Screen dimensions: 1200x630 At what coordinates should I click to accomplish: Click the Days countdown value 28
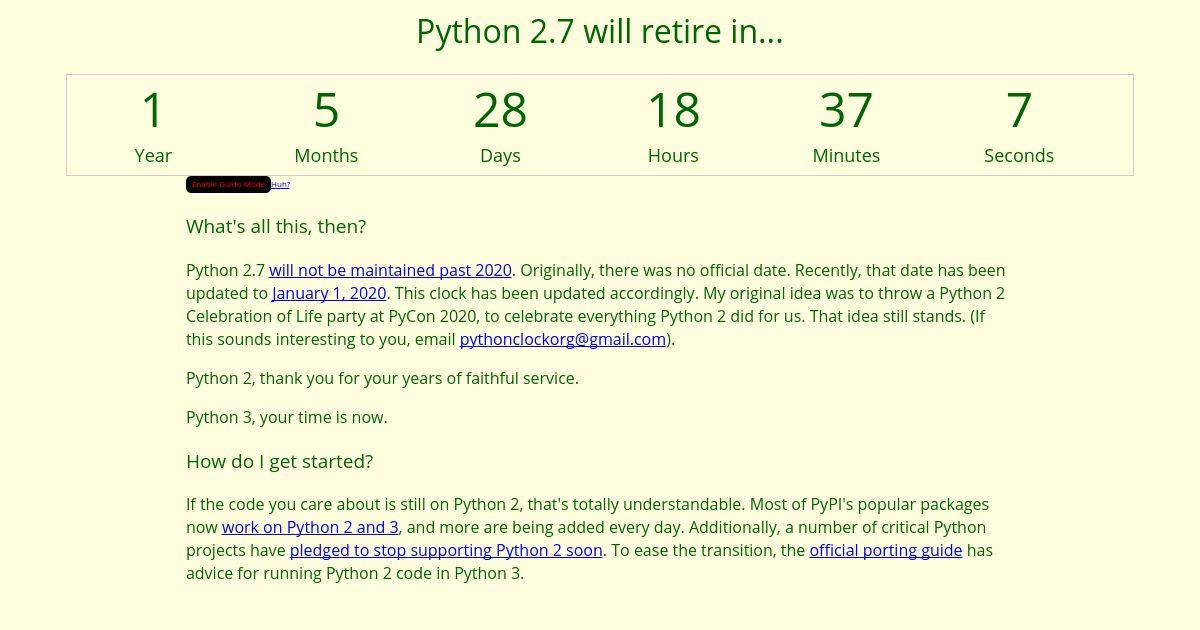tap(500, 110)
